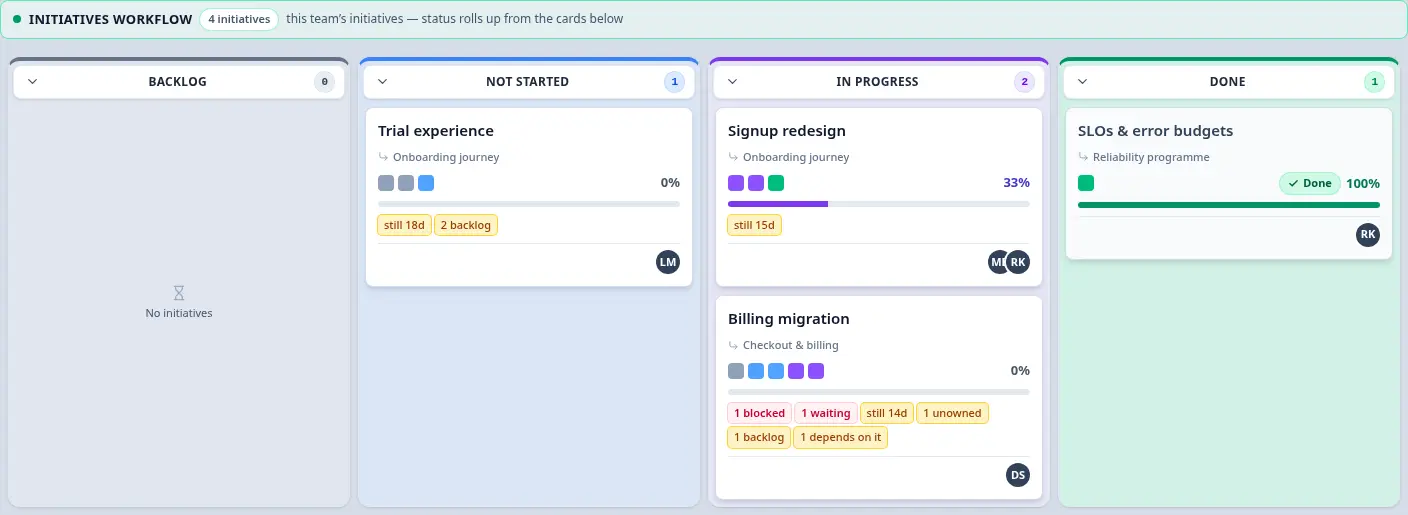
Task: Click the 0% label on Billing migration
Action: point(1020,371)
